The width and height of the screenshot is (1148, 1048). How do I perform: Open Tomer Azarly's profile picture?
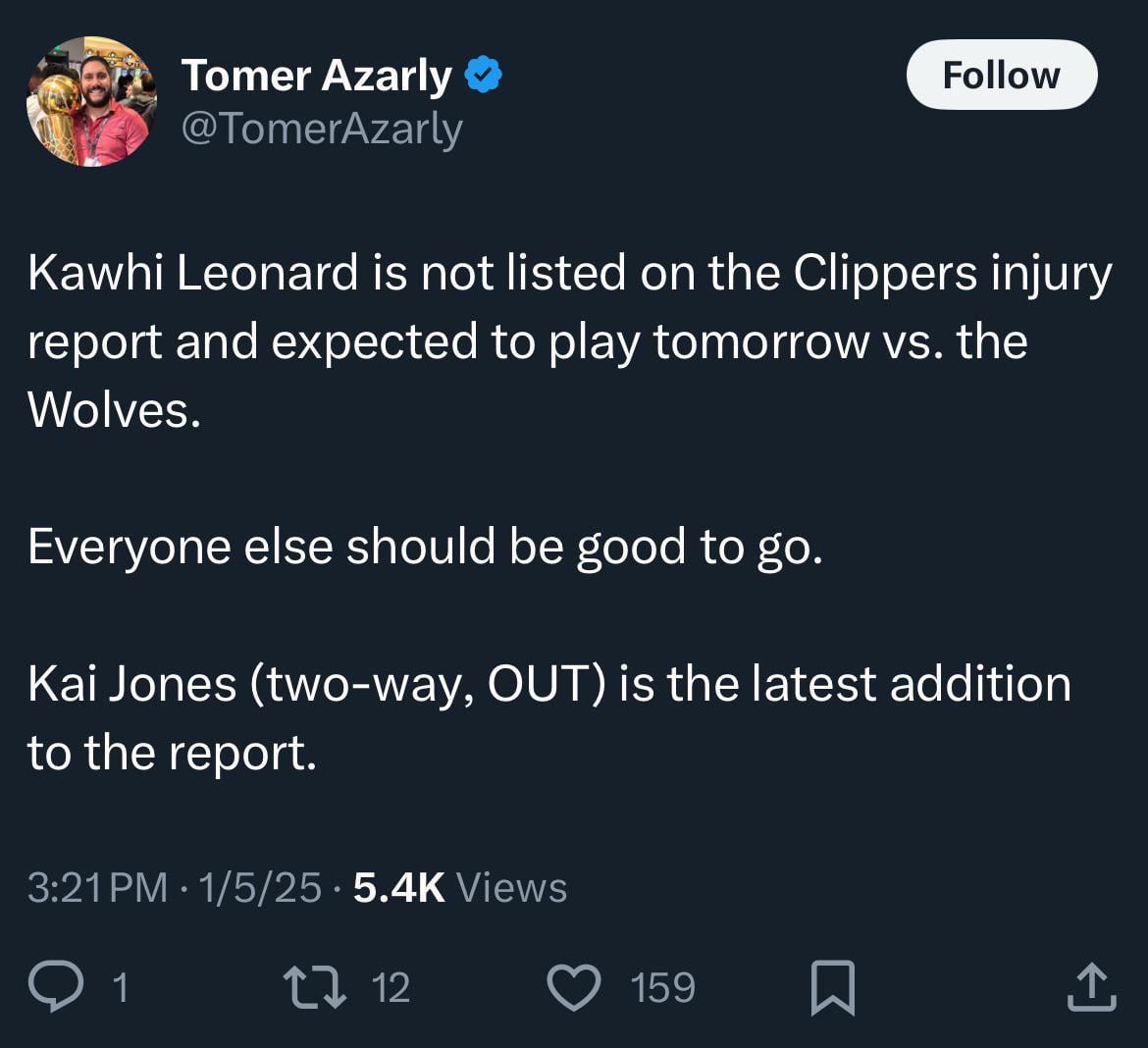pyautogui.click(x=91, y=101)
